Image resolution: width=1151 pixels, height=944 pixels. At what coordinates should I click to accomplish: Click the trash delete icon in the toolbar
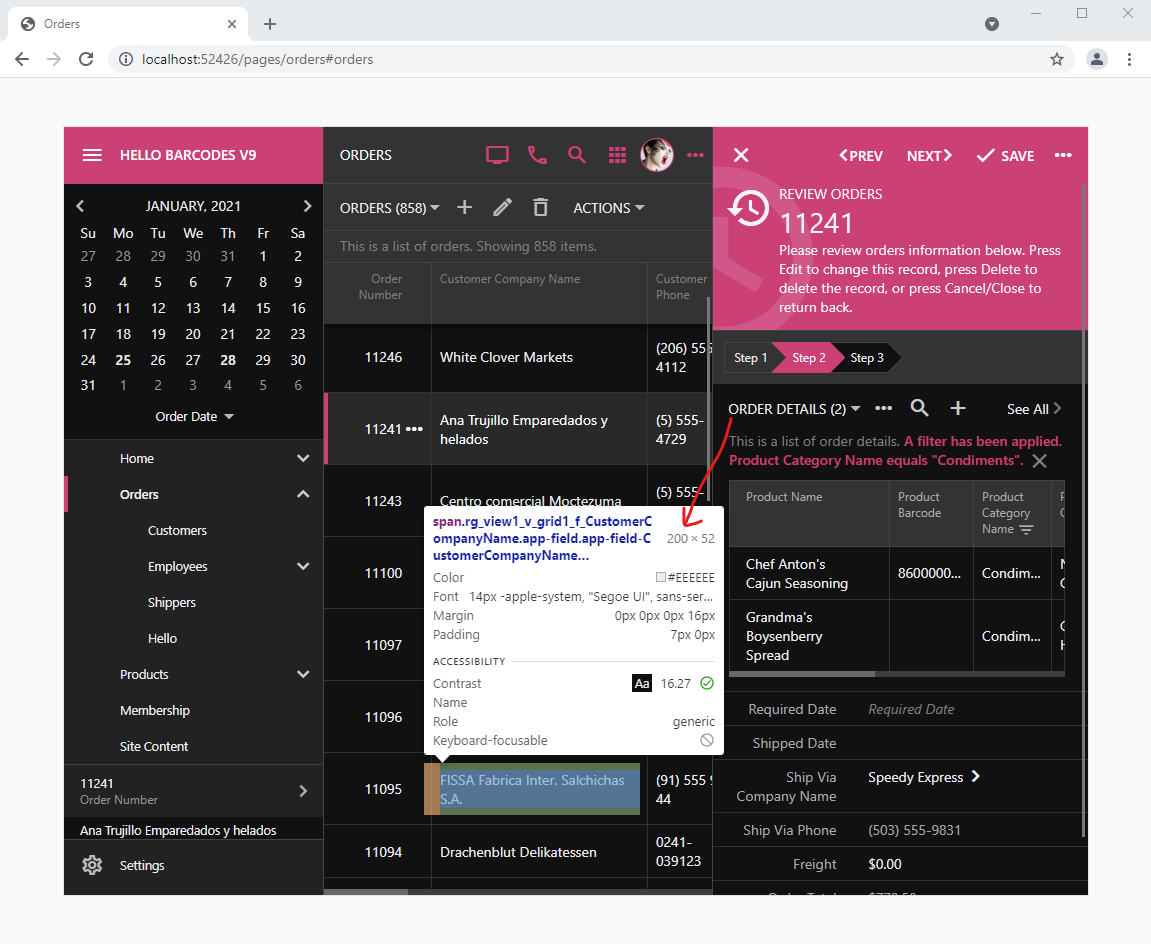tap(540, 207)
